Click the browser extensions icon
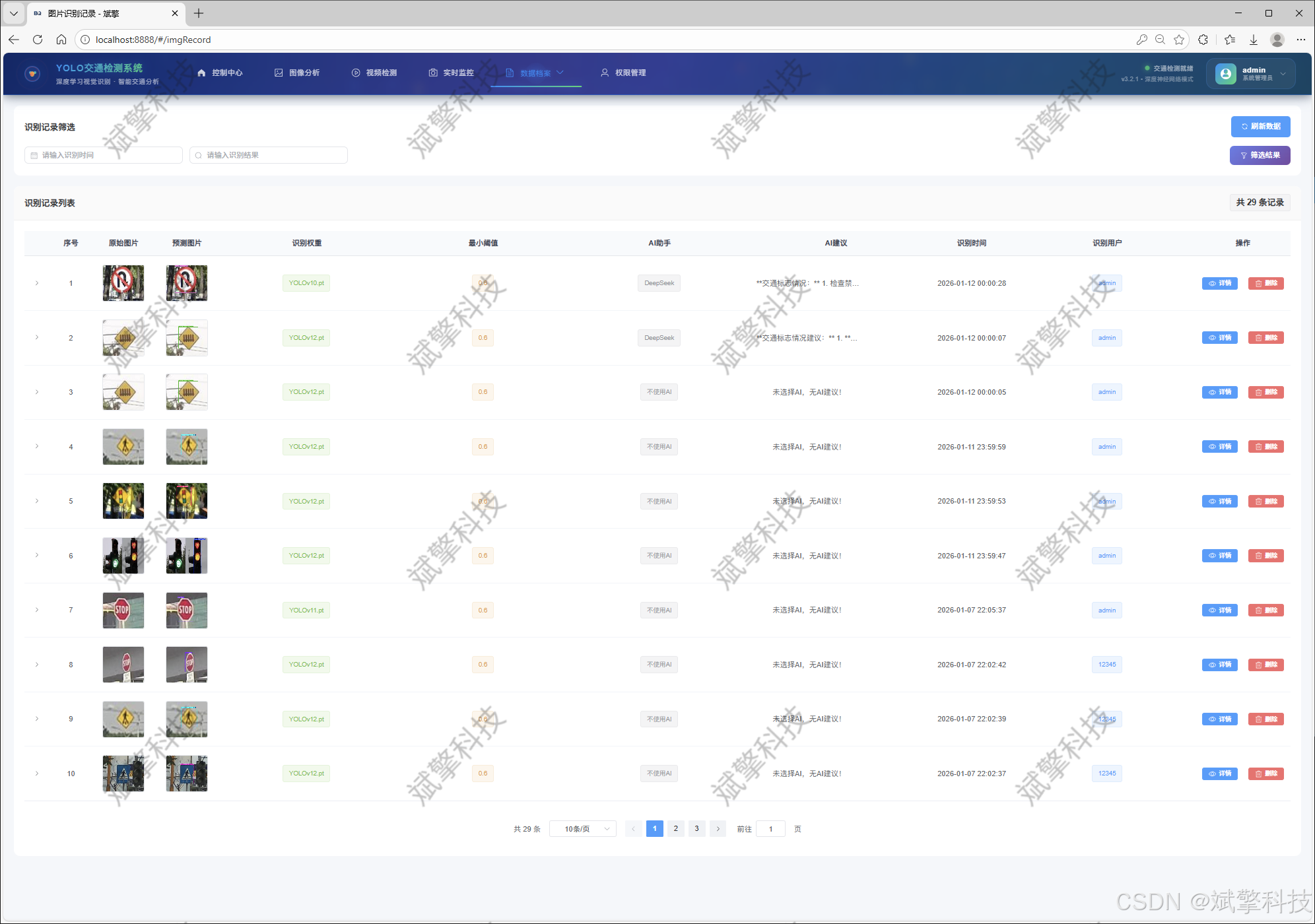This screenshot has height=924, width=1315. pyautogui.click(x=1203, y=40)
